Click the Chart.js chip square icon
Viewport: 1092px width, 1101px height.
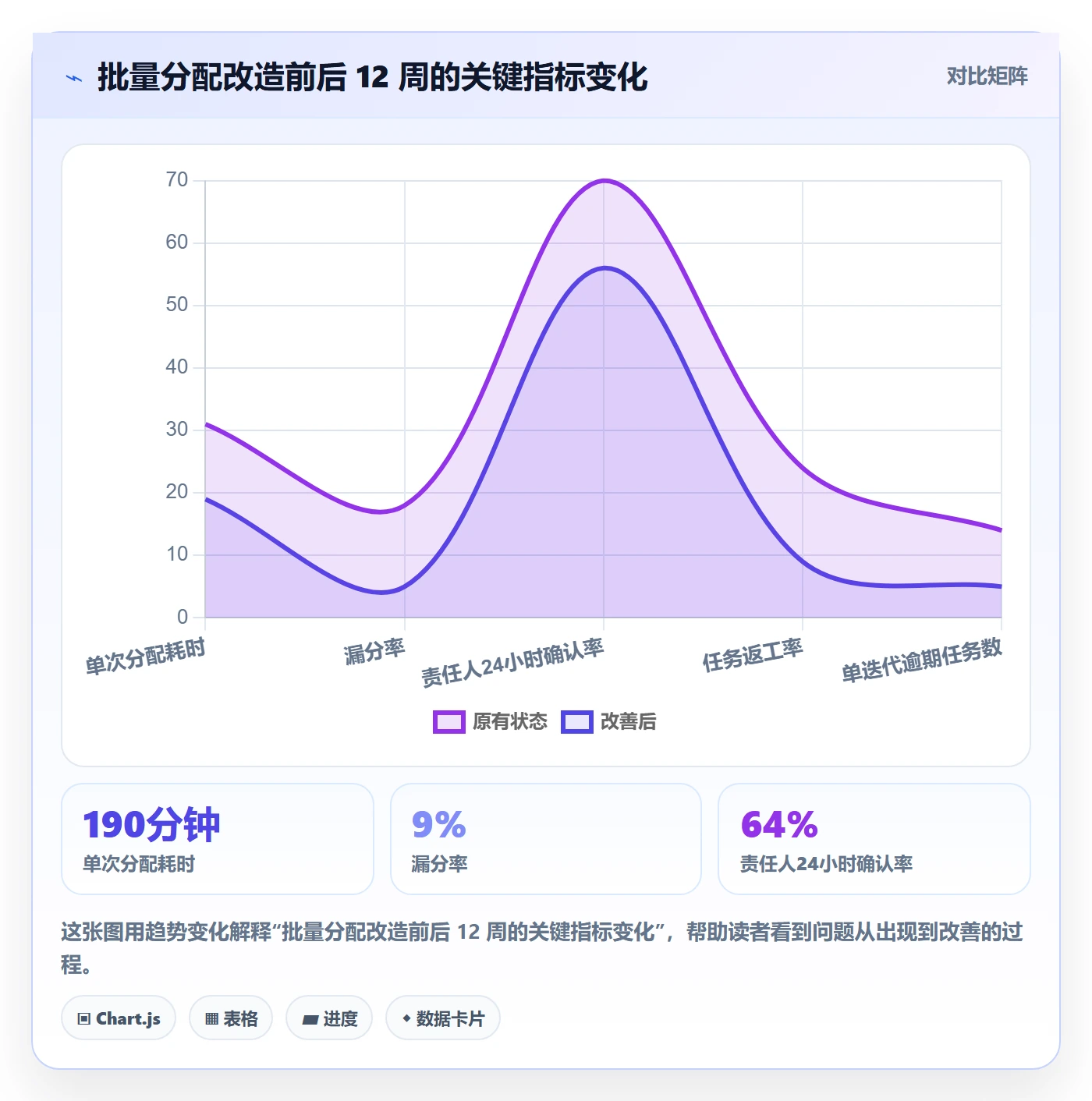[84, 1019]
